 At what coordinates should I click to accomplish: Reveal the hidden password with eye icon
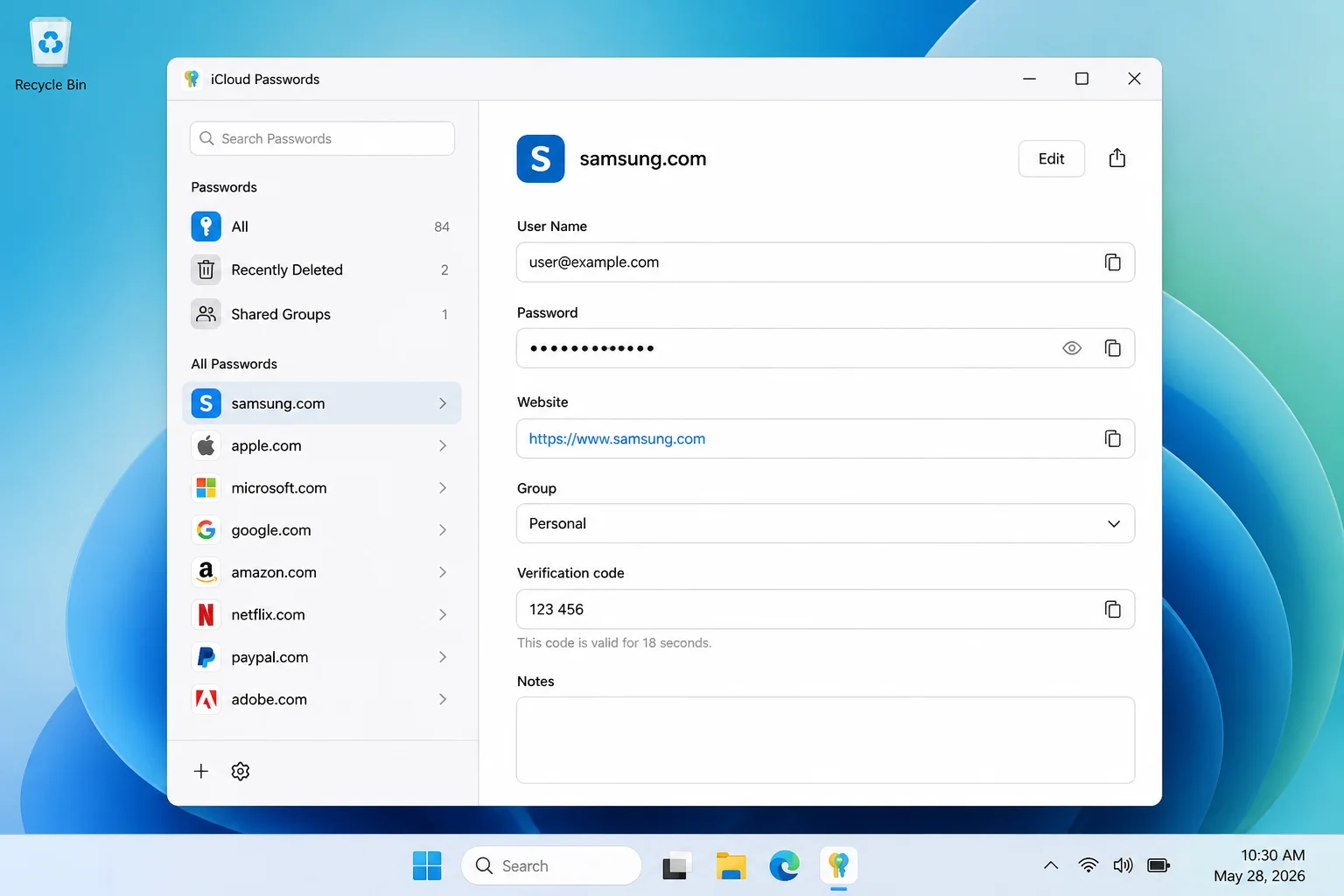[1072, 348]
